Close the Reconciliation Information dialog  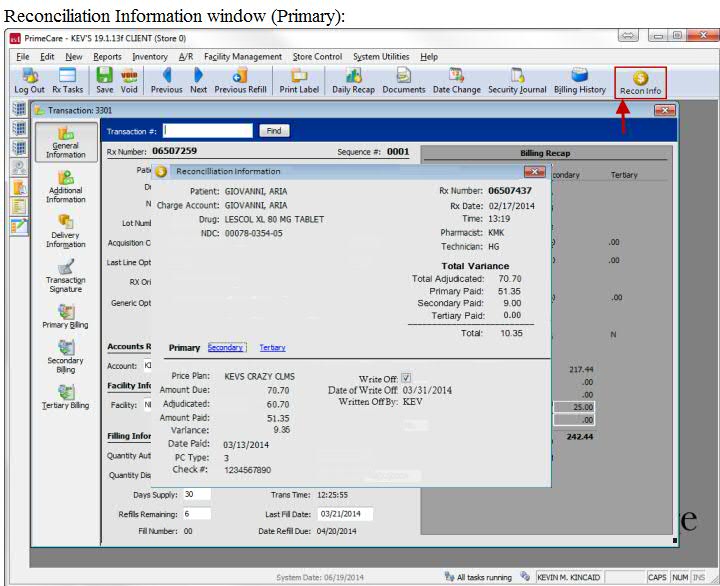[534, 171]
